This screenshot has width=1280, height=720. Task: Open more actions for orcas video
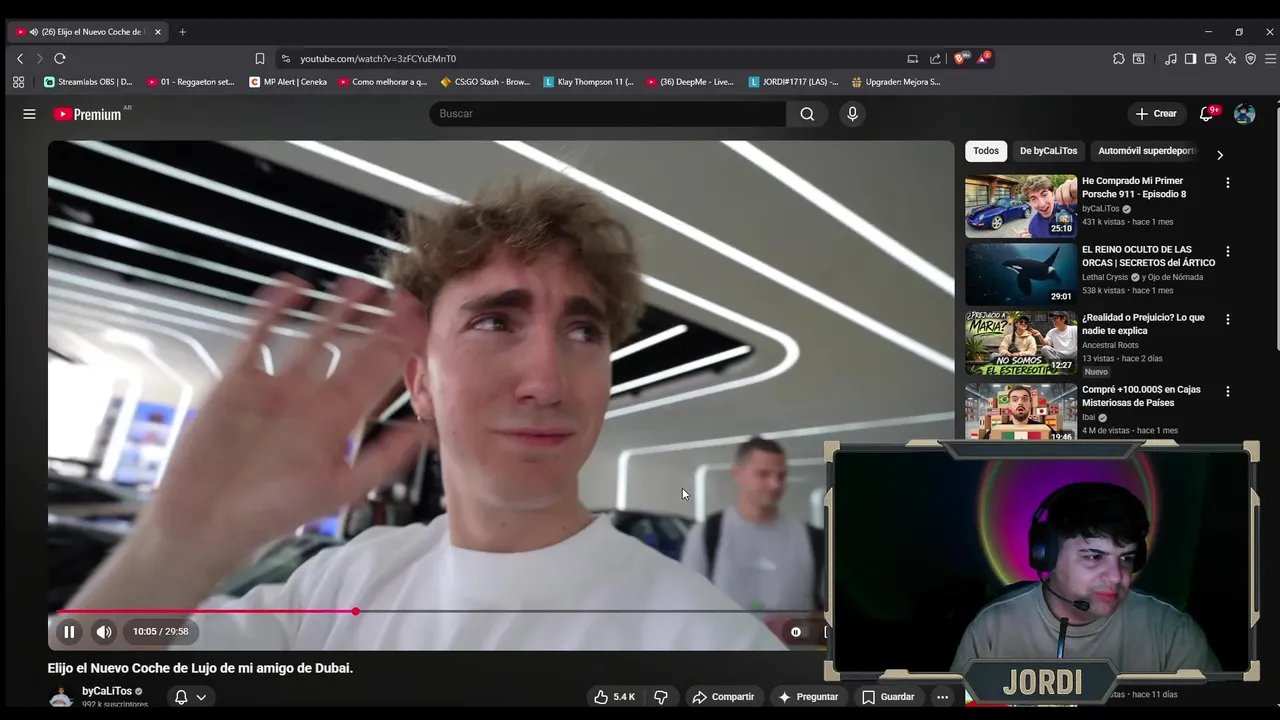pyautogui.click(x=1228, y=251)
